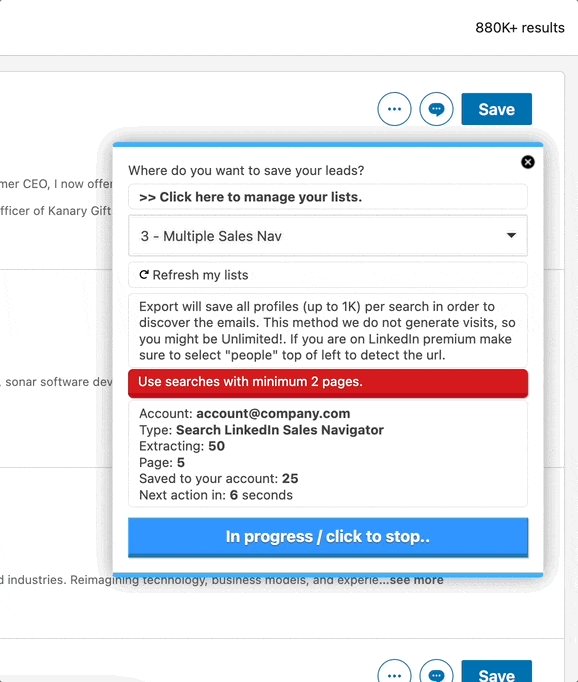Screen dimensions: 578x682
Task: Click the top three-dots more options icon
Action: (394, 109)
